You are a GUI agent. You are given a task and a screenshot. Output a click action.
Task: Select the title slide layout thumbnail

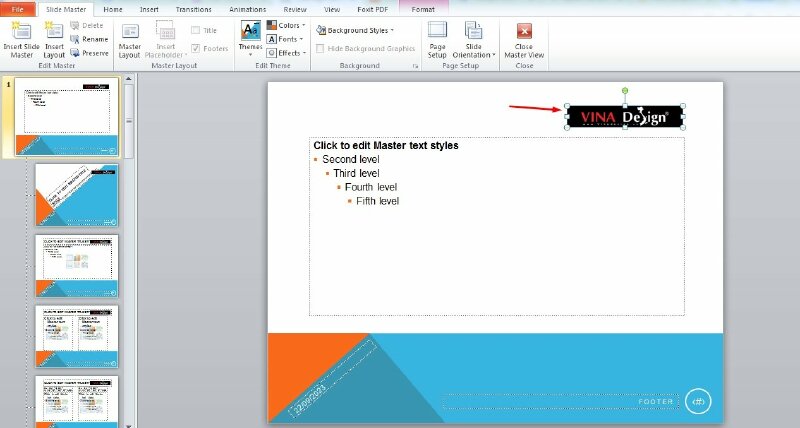[x=77, y=195]
